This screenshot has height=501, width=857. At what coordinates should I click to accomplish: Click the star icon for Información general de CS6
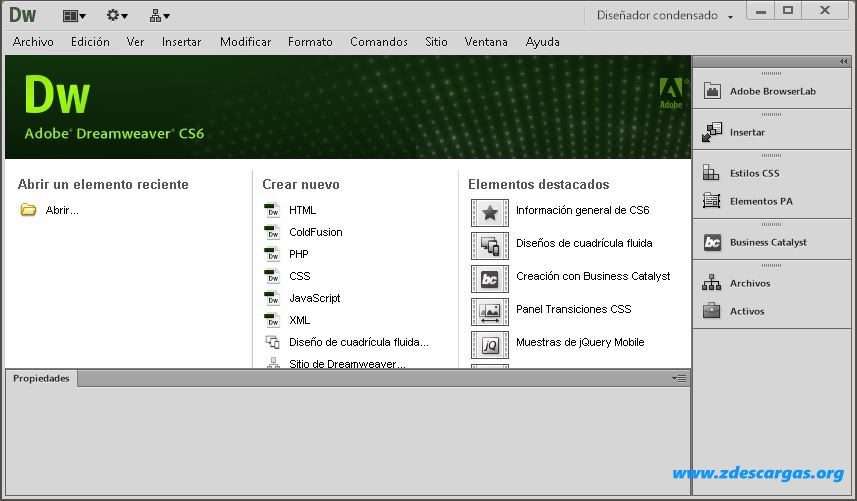coord(490,213)
